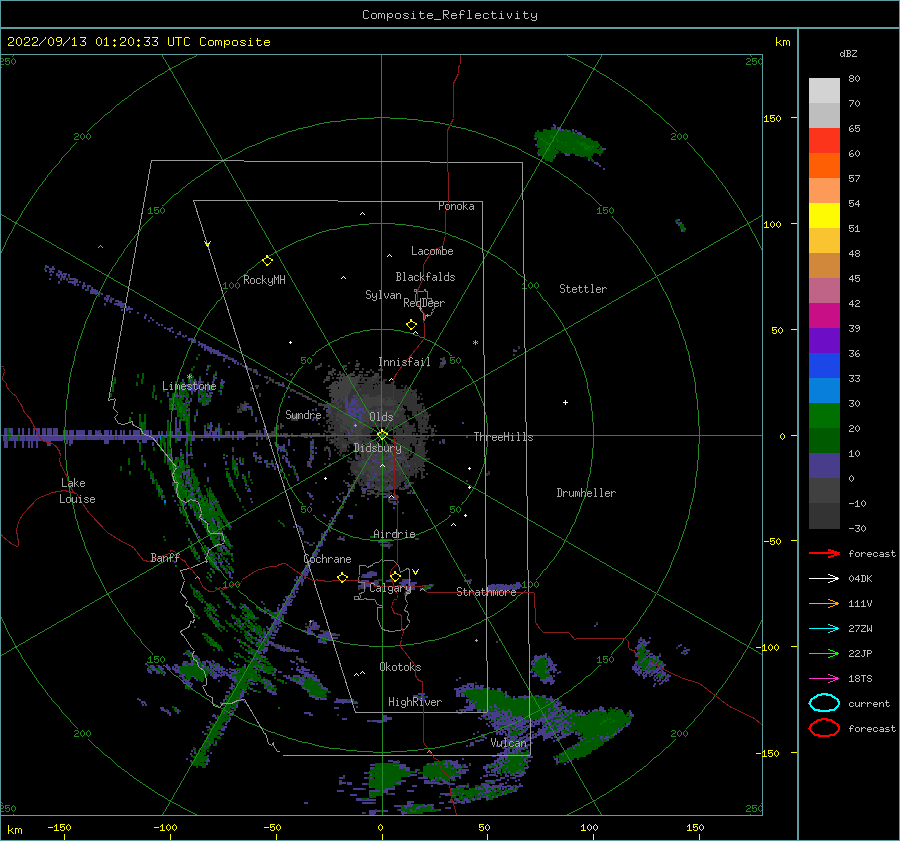Click the Banff label on map
The height and width of the screenshot is (841, 900).
click(165, 557)
